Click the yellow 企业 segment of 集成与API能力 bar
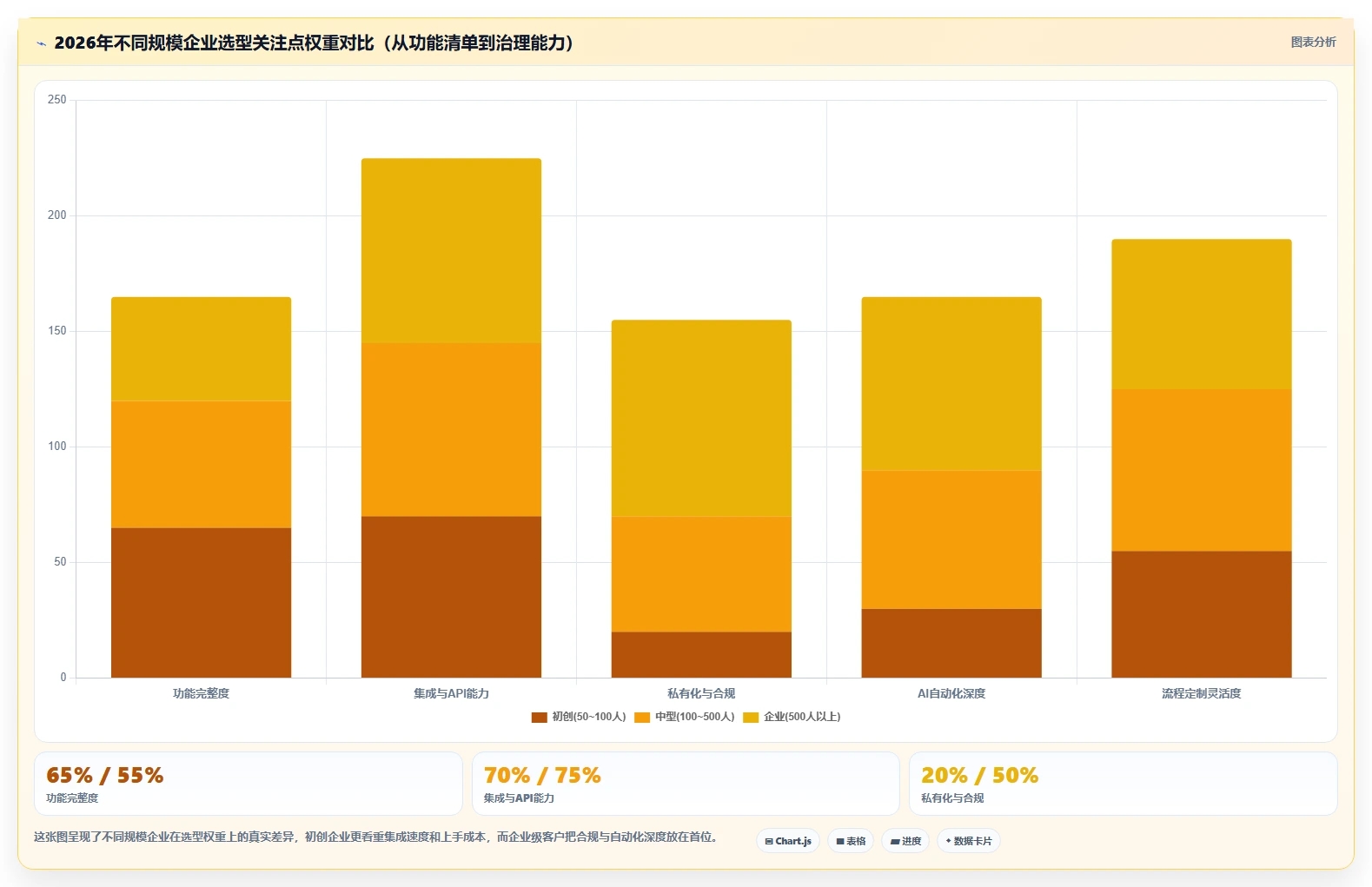 click(x=451, y=251)
